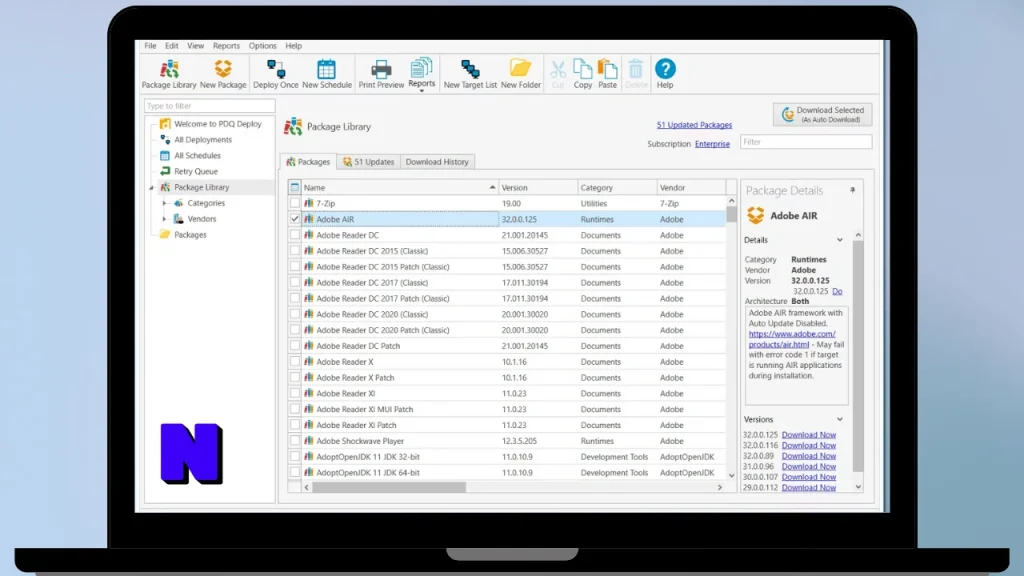The image size is (1024, 576).
Task: Click the package library Filter field
Action: (x=806, y=142)
